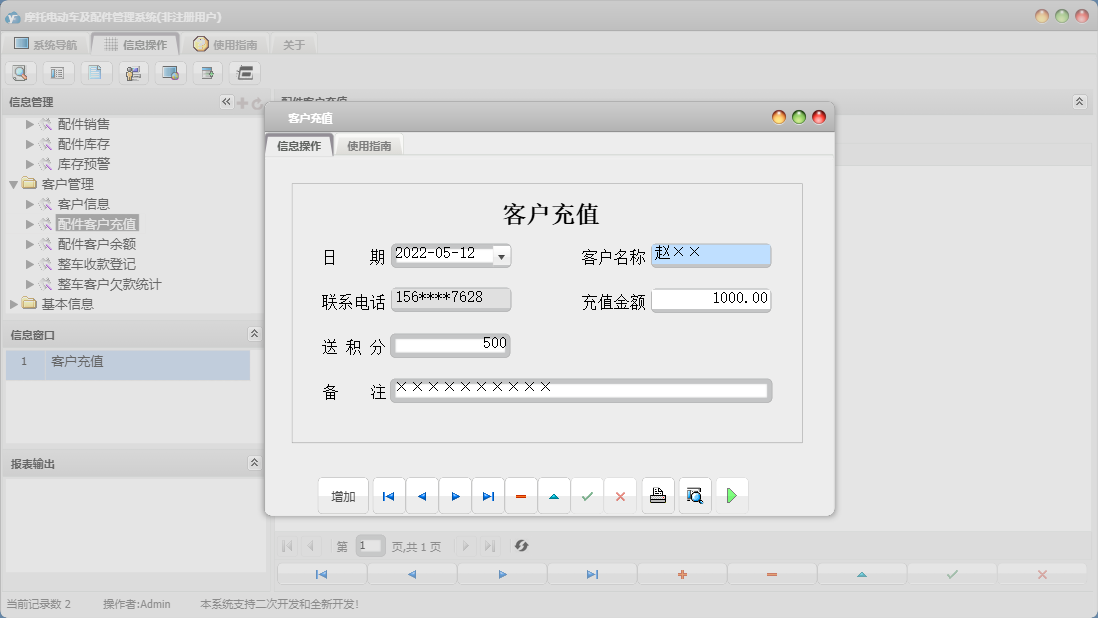
Task: Open the 2022-05-12 date dropdown
Action: (x=501, y=255)
